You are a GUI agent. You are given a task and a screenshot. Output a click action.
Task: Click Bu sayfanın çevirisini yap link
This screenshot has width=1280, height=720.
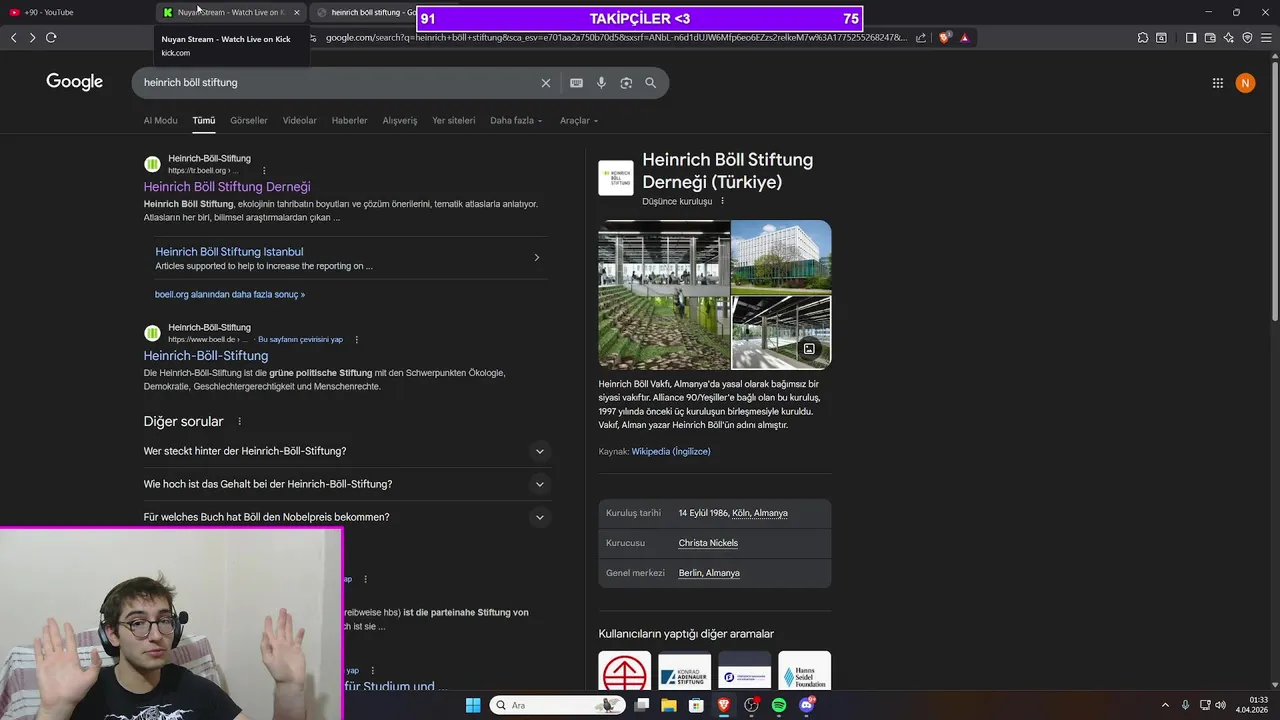point(300,340)
